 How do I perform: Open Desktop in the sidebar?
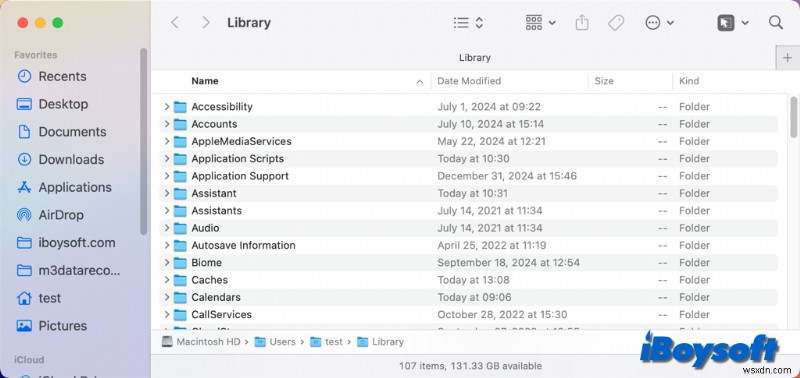52,104
